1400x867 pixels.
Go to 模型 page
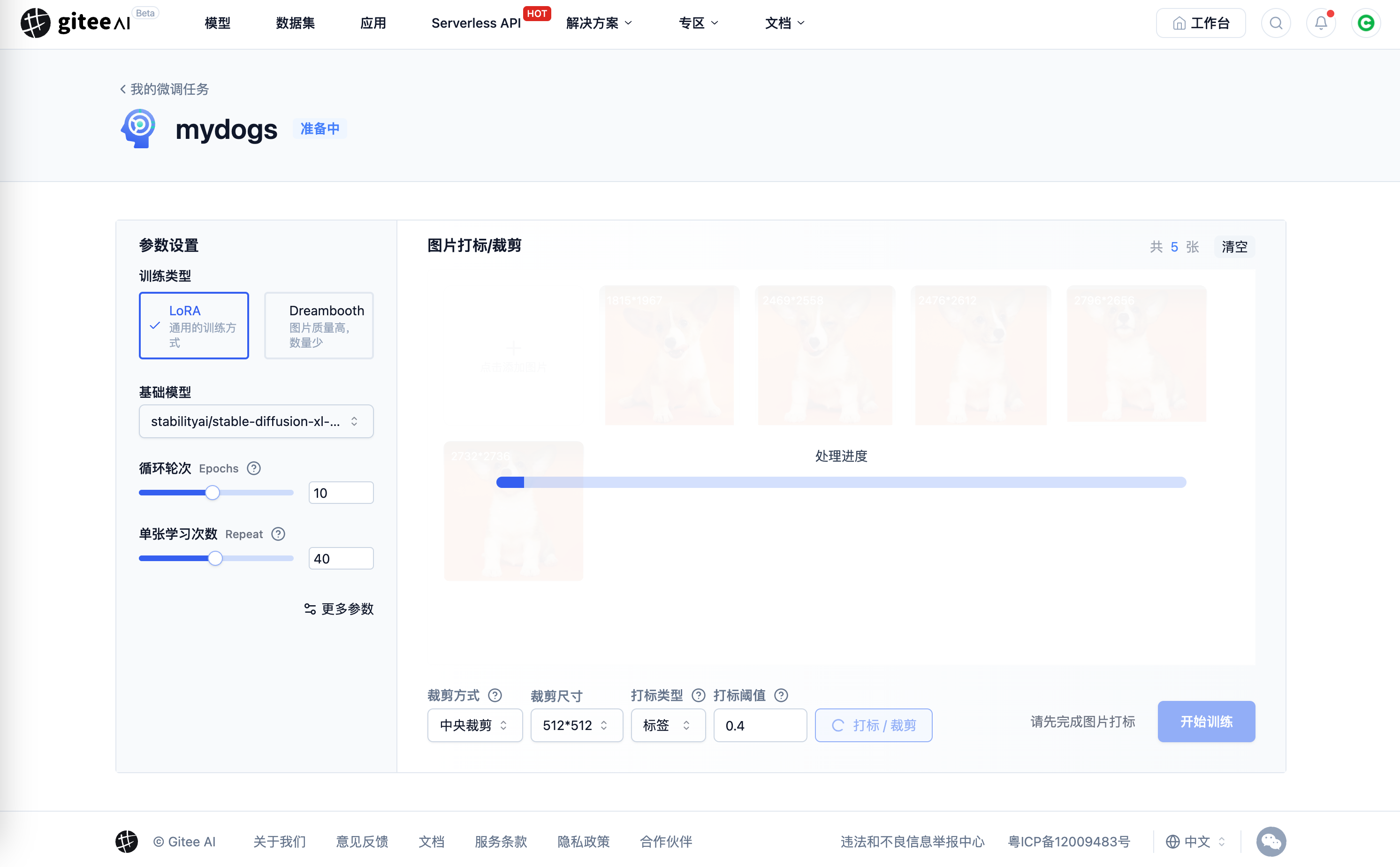tap(217, 23)
